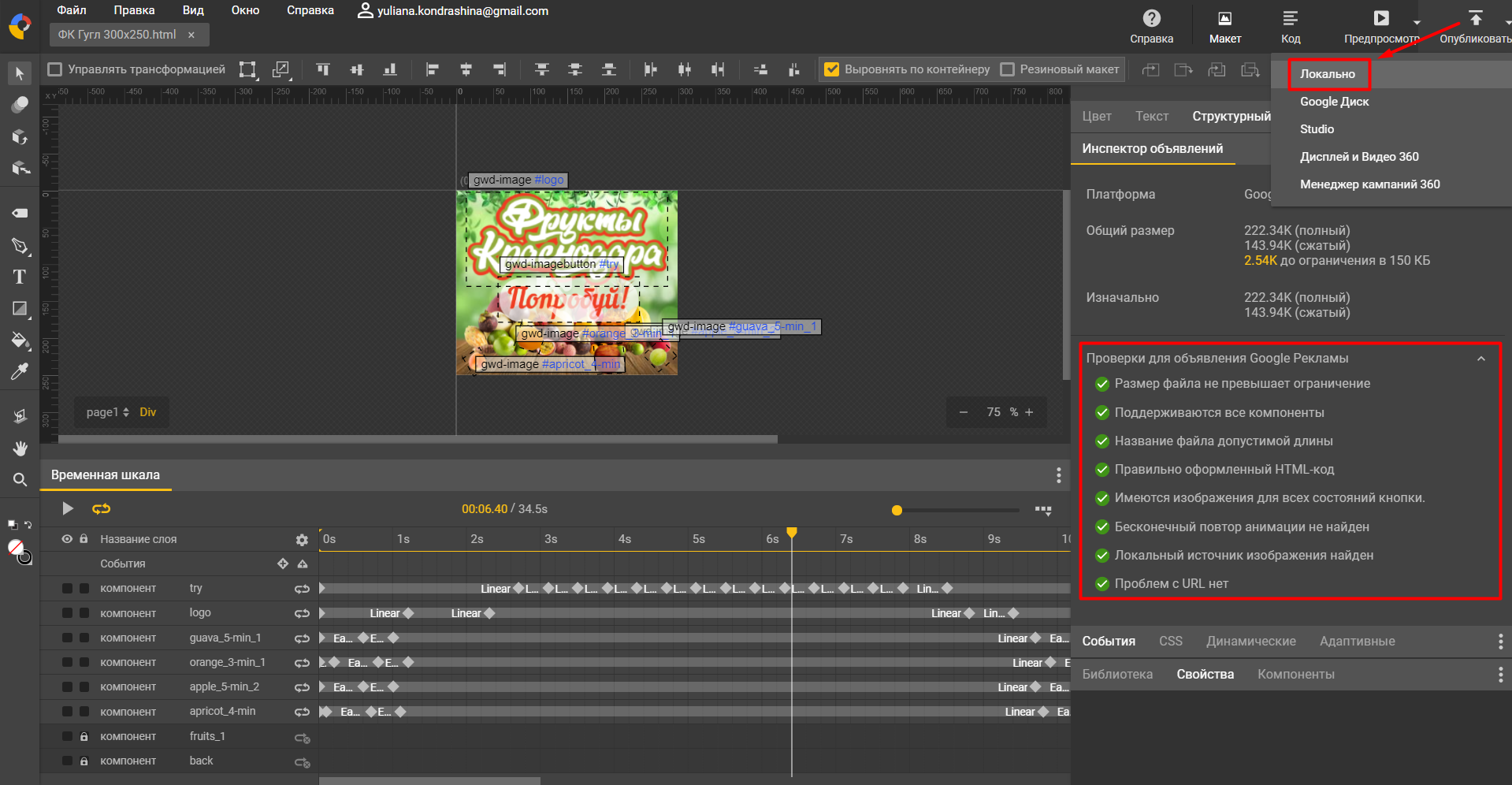Click the timeline horizontal scrollbar
The height and width of the screenshot is (785, 1512).
[x=429, y=781]
